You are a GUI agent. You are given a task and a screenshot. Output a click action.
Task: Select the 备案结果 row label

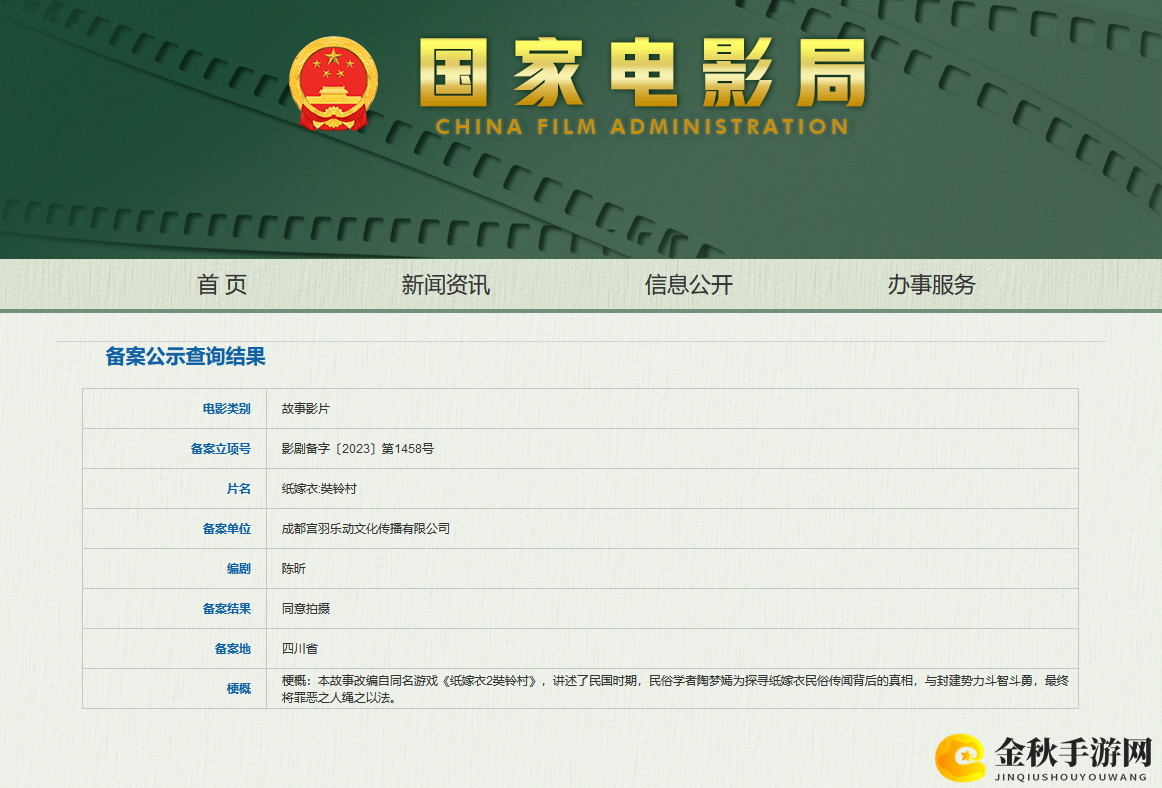pos(227,609)
